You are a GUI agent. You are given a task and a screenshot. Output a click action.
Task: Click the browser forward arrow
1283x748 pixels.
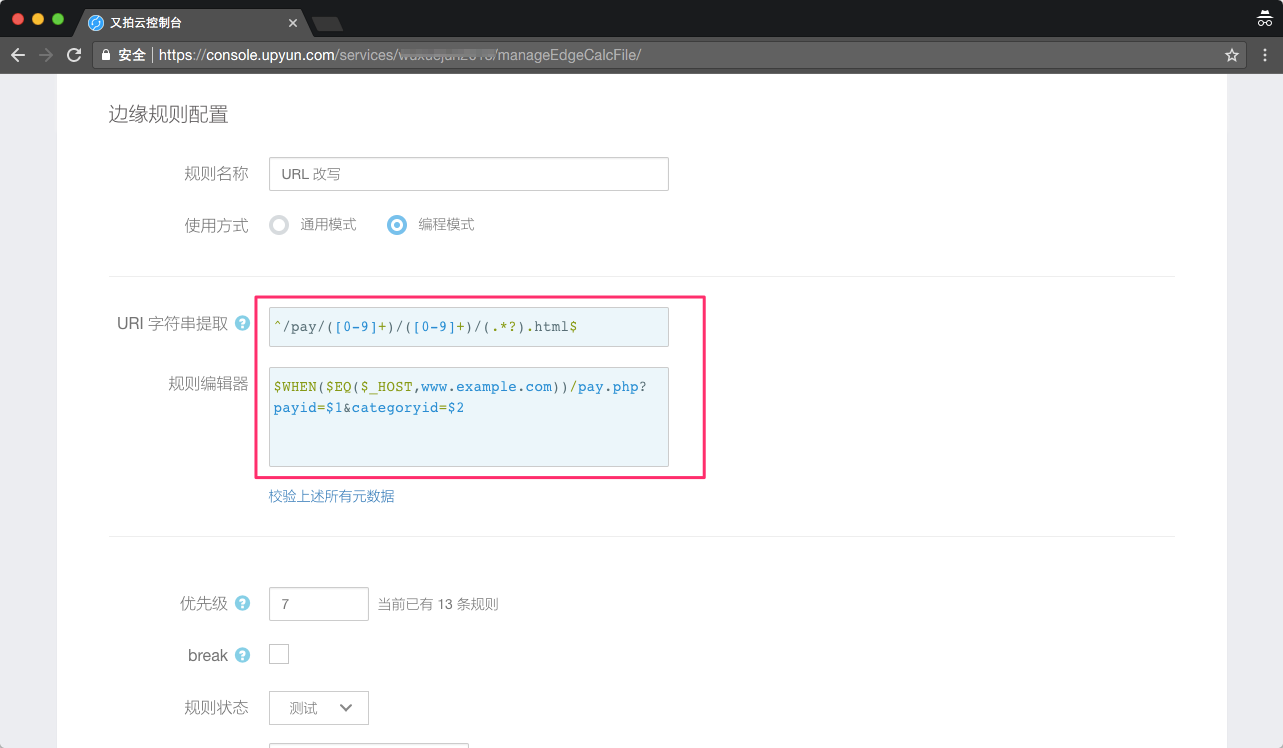coord(46,55)
